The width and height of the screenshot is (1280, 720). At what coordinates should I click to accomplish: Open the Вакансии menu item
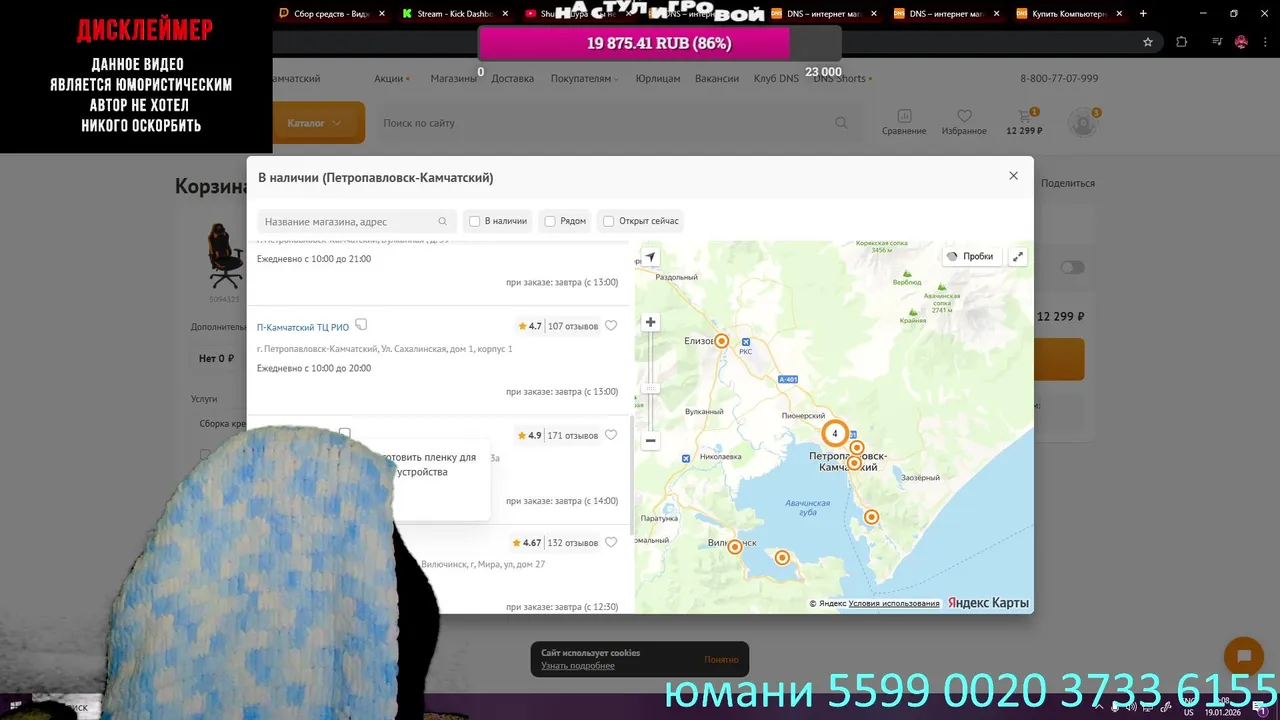pos(717,79)
